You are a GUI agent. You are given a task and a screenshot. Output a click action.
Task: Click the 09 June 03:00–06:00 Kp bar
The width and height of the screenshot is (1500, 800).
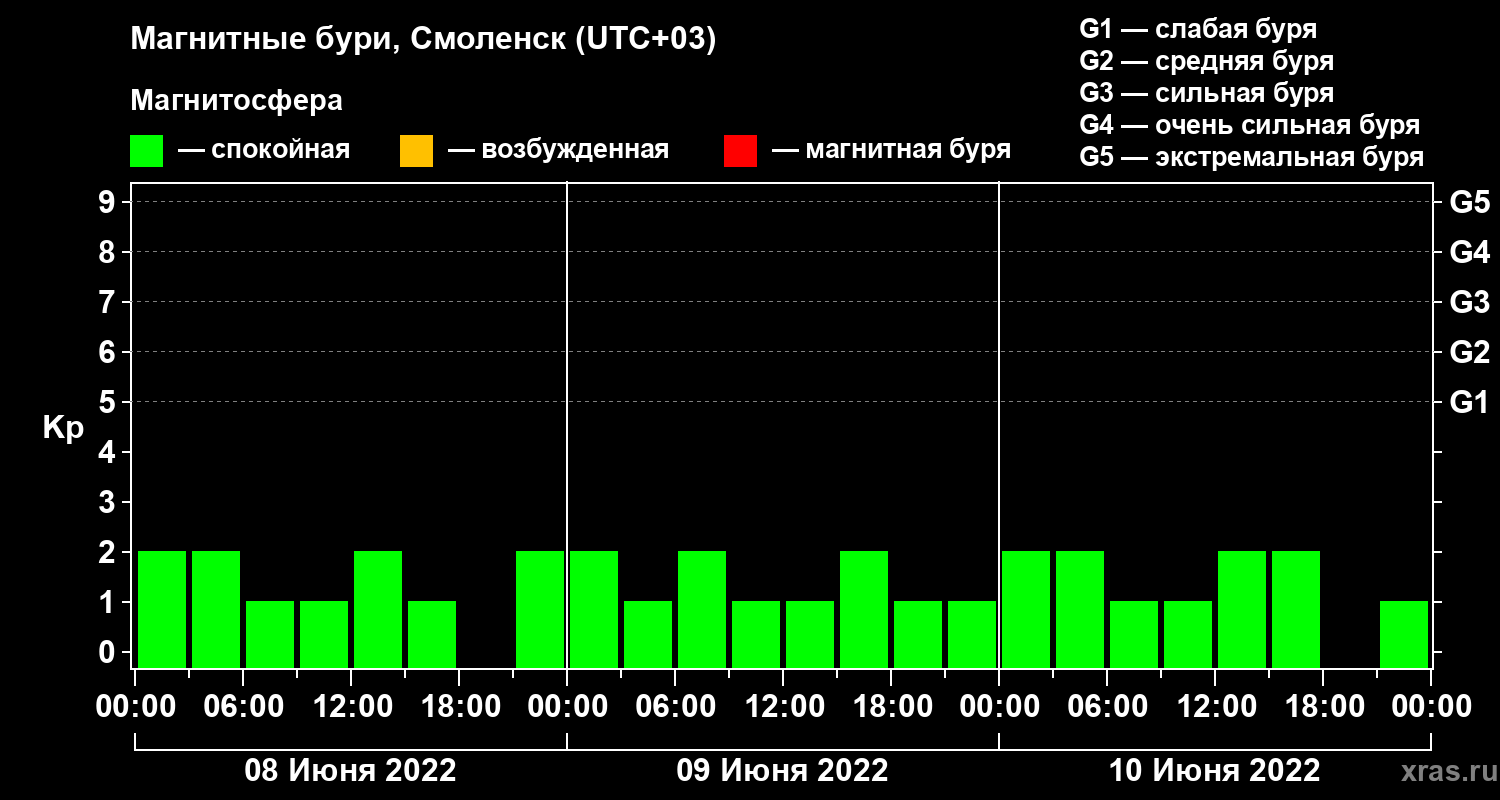pos(648,634)
